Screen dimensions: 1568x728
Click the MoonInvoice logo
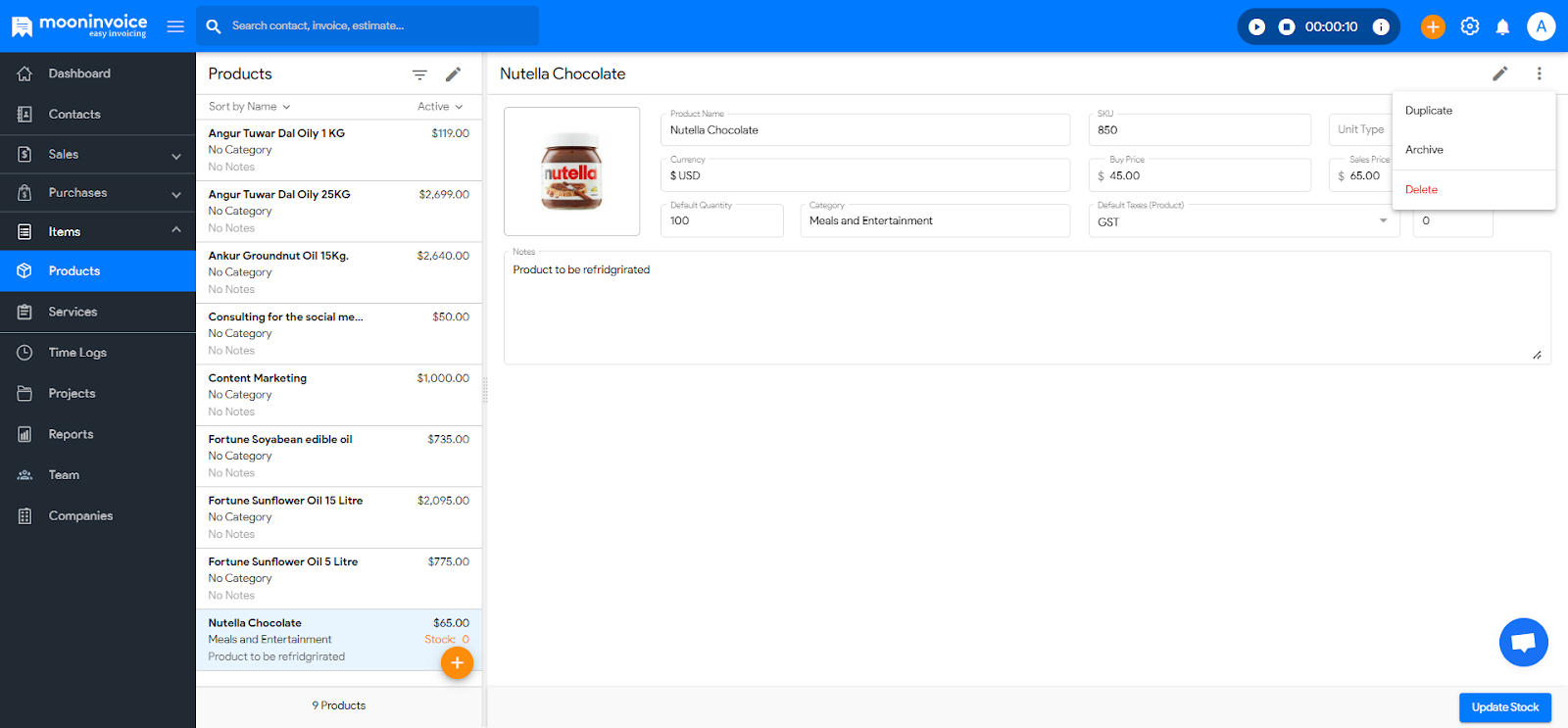pyautogui.click(x=79, y=25)
